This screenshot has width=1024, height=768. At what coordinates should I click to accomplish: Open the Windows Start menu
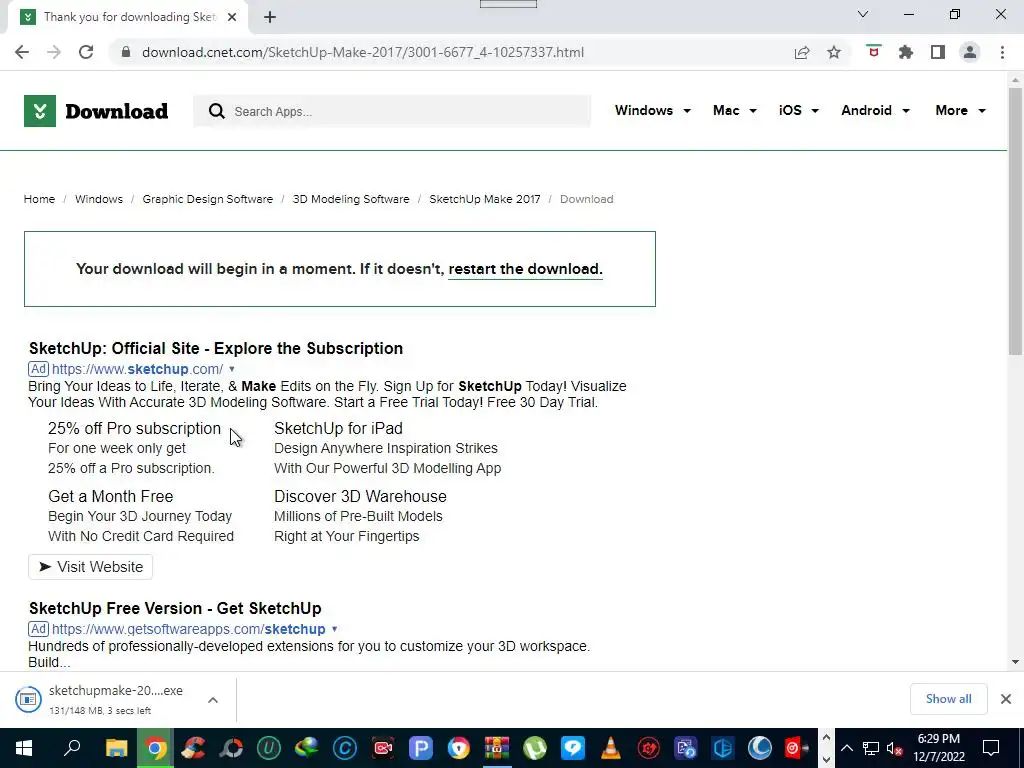24,748
